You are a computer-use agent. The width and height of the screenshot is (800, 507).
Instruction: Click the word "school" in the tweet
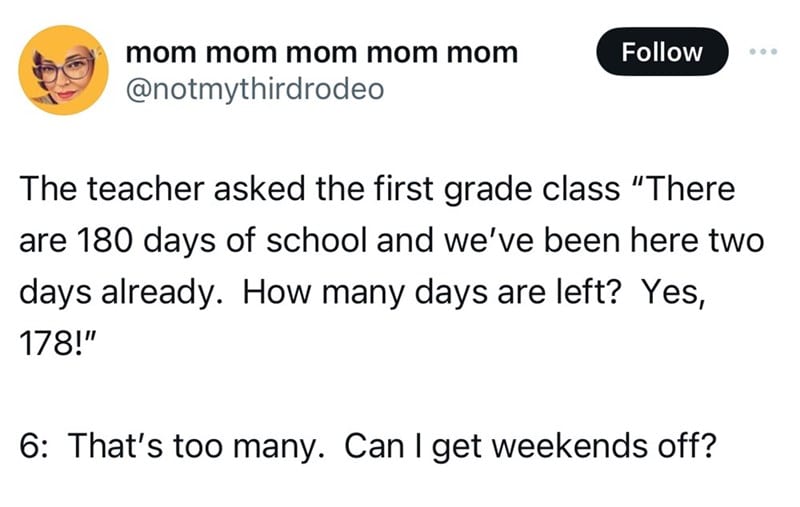(x=316, y=241)
